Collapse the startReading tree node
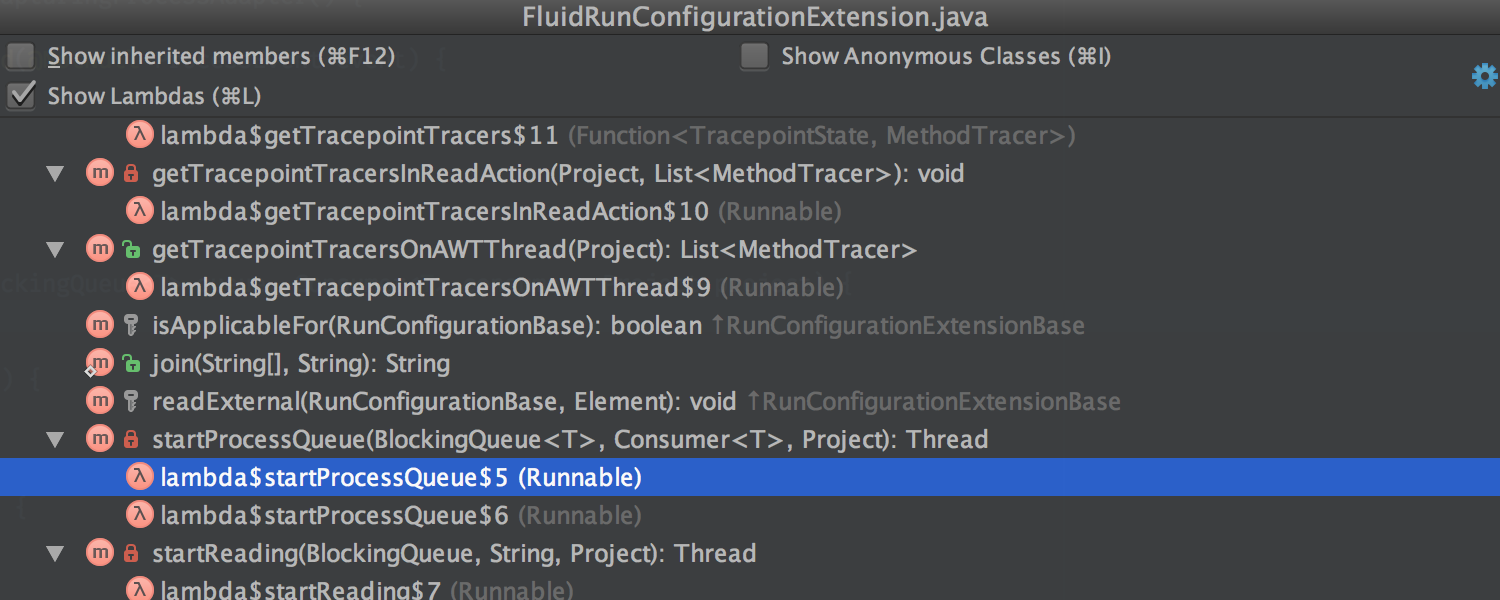This screenshot has height=600, width=1500. coord(56,554)
